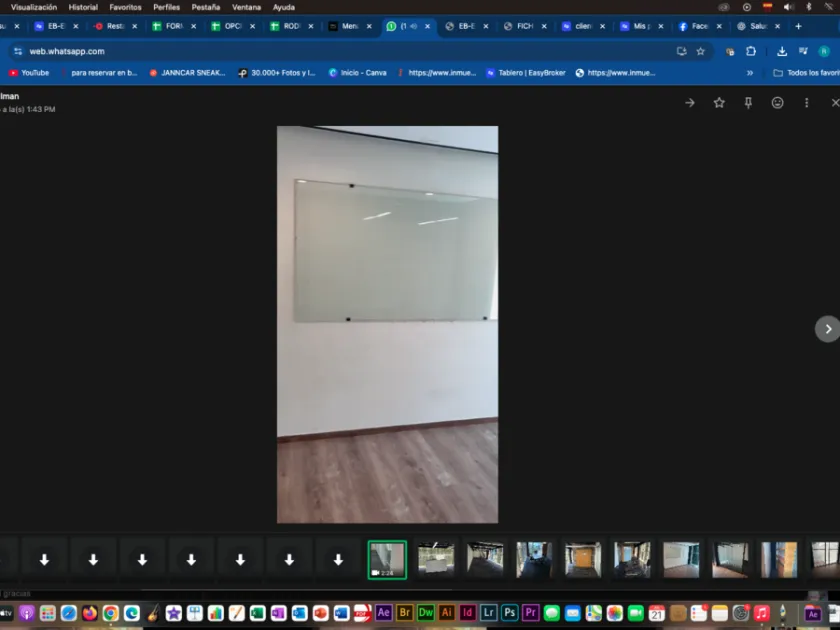Download the pending media item left of the 2:24 video

338,560
